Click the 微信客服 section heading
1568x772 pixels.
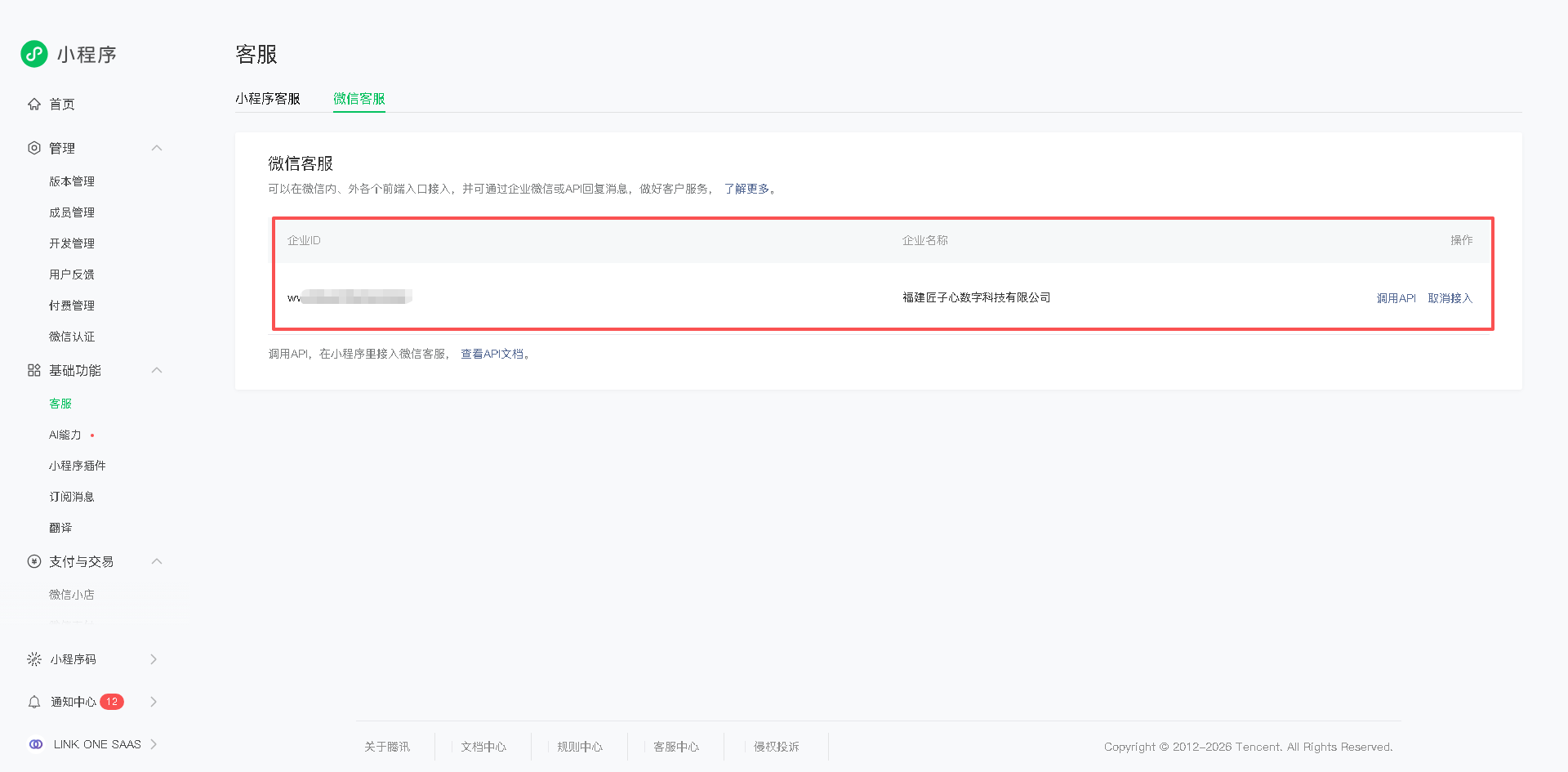tap(301, 163)
